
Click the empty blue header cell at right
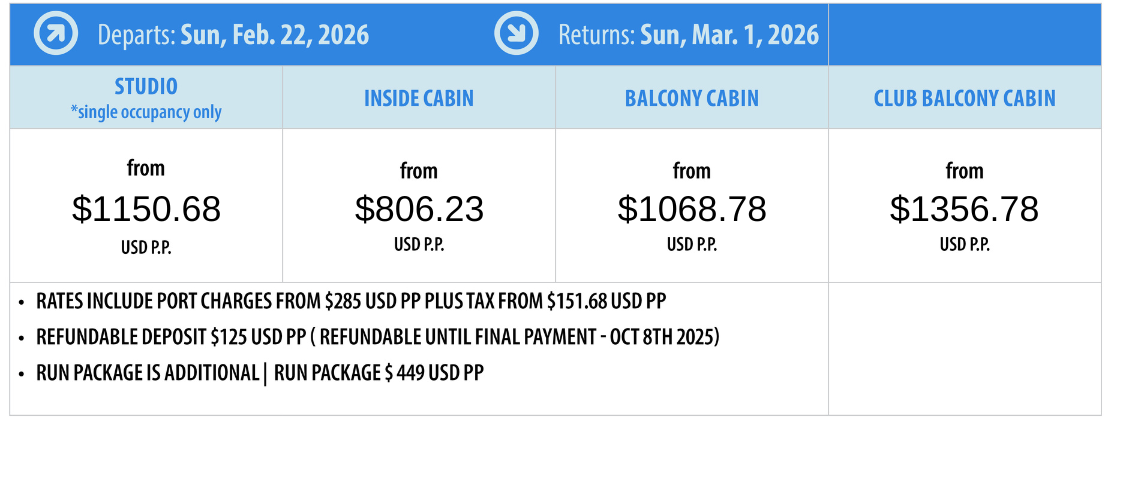pos(965,34)
